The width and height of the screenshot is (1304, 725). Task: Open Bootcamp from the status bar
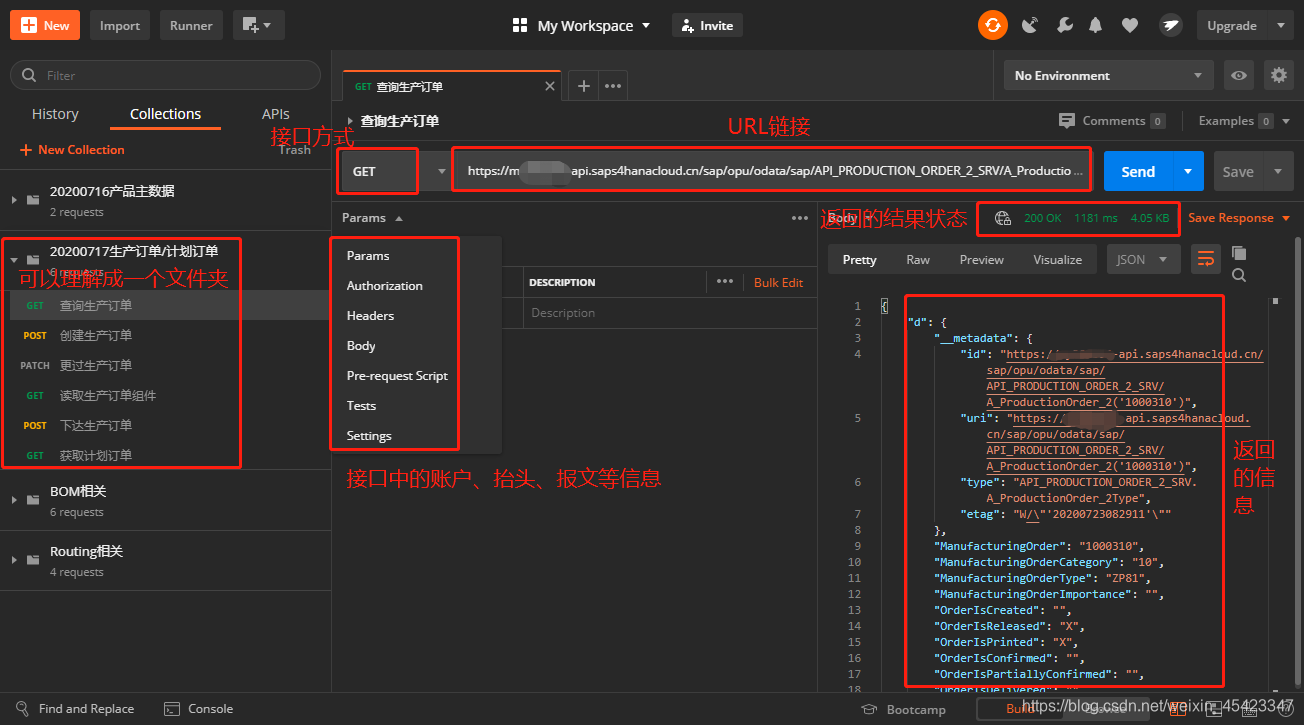tap(905, 709)
